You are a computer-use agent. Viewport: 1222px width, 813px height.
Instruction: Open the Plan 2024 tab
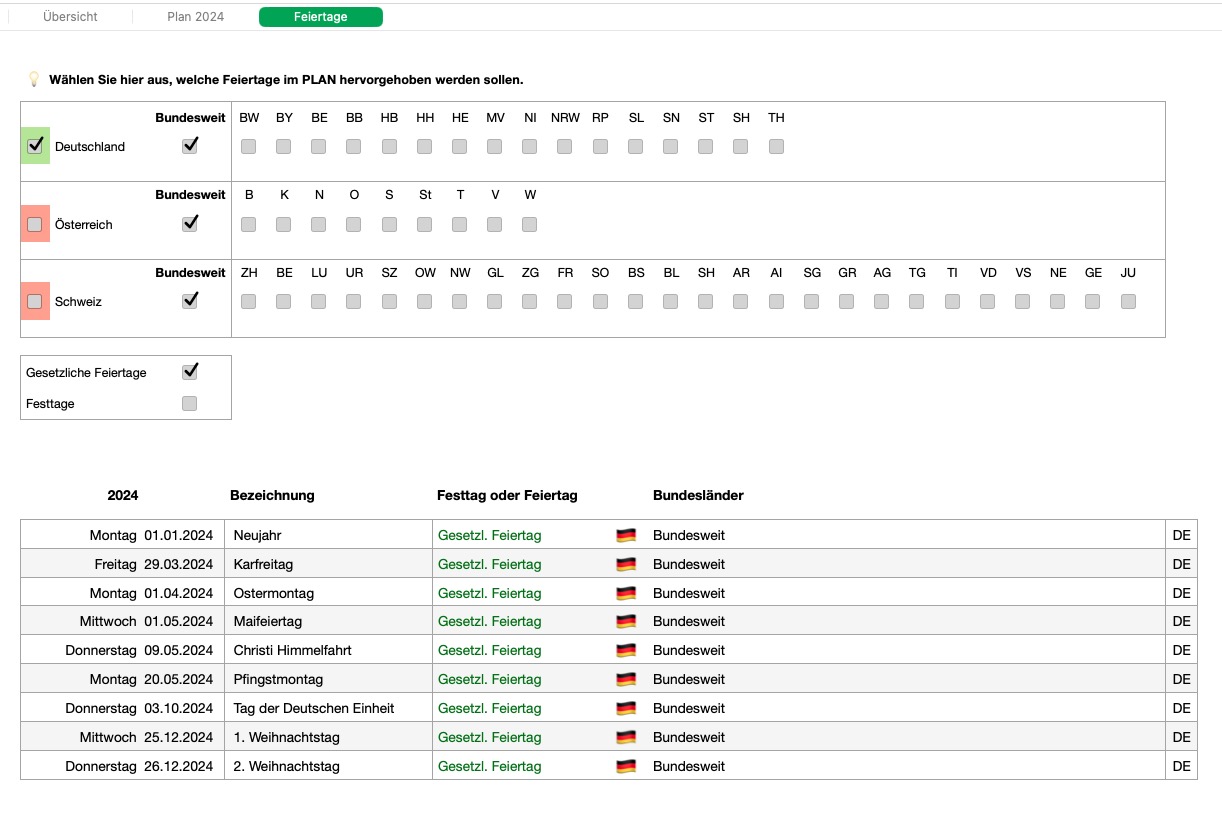[195, 17]
